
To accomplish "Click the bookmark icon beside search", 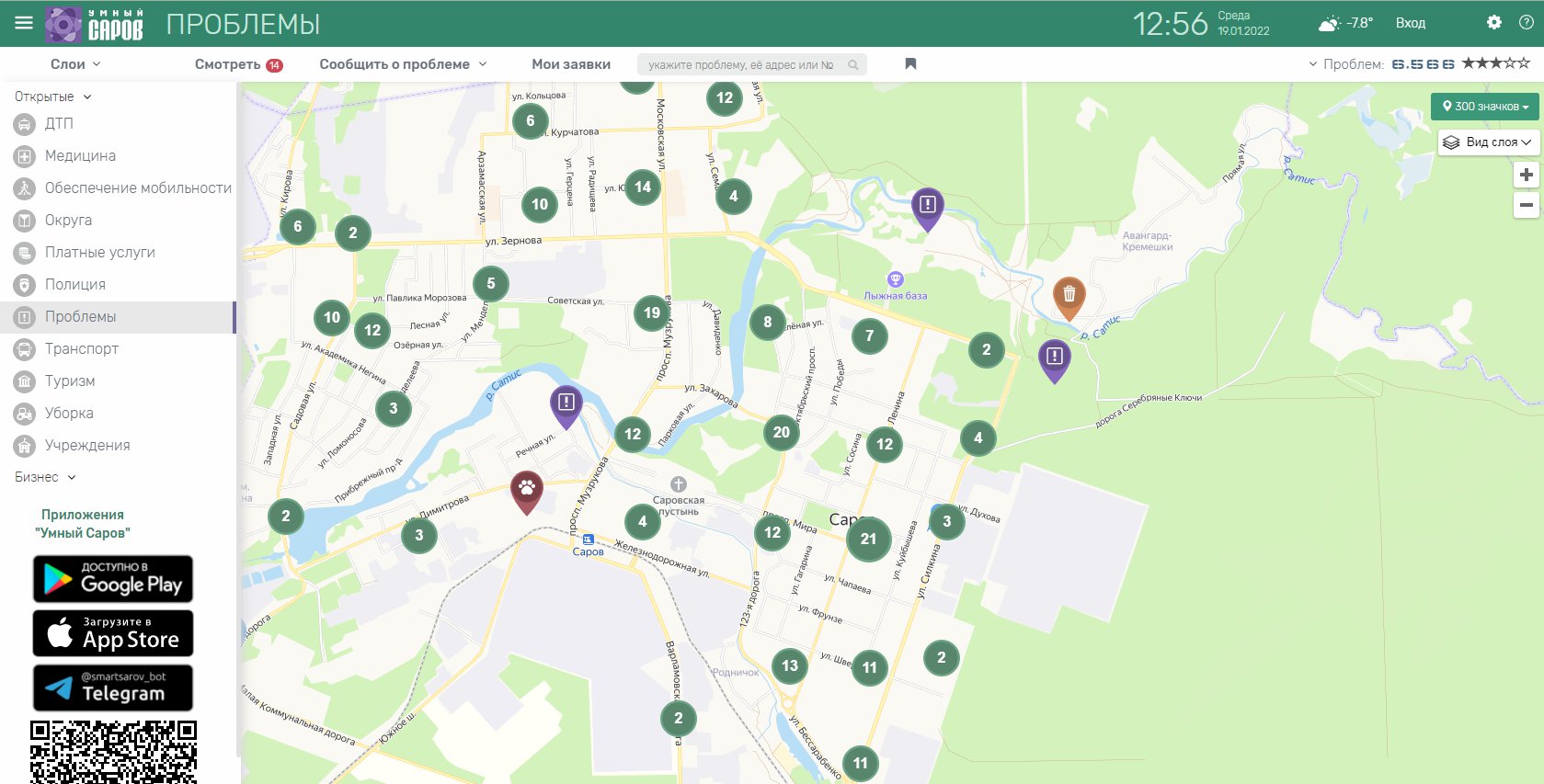I will pos(910,64).
